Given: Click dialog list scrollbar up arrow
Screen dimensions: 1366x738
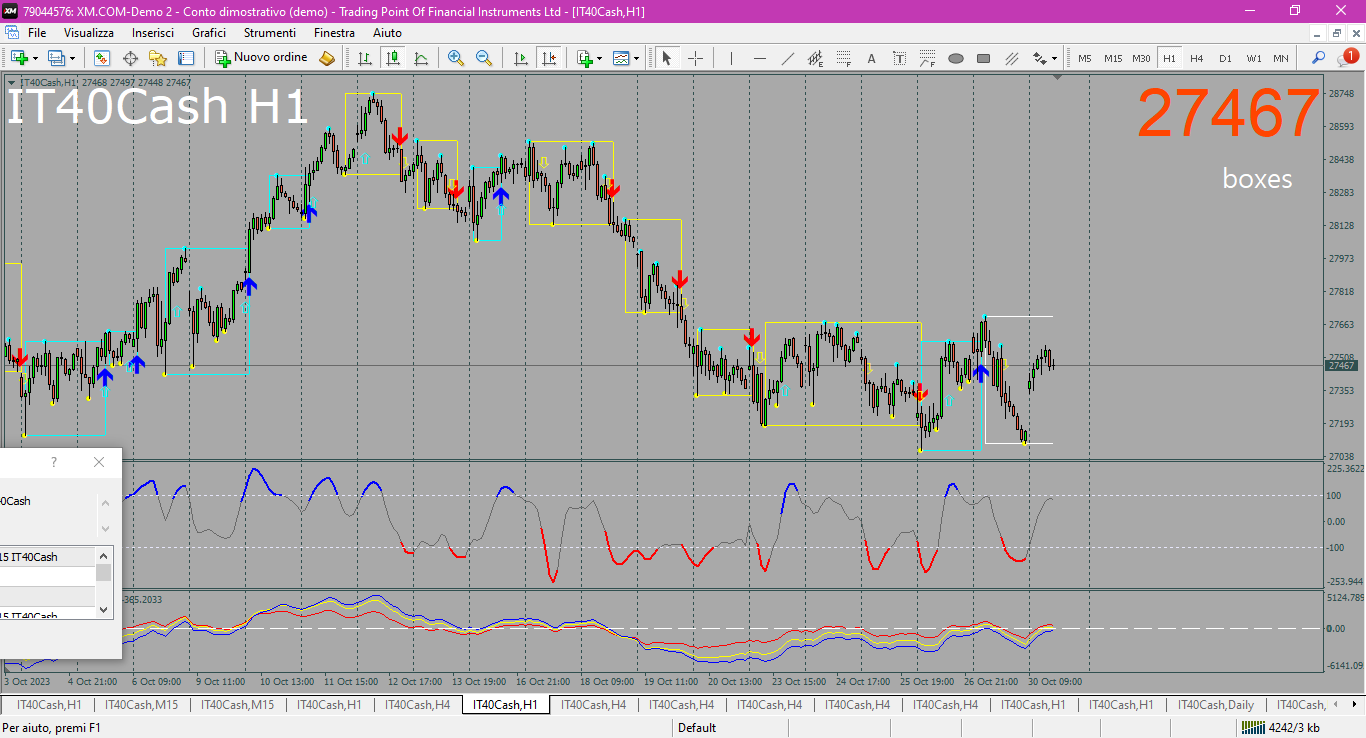Looking at the screenshot, I should 104,555.
